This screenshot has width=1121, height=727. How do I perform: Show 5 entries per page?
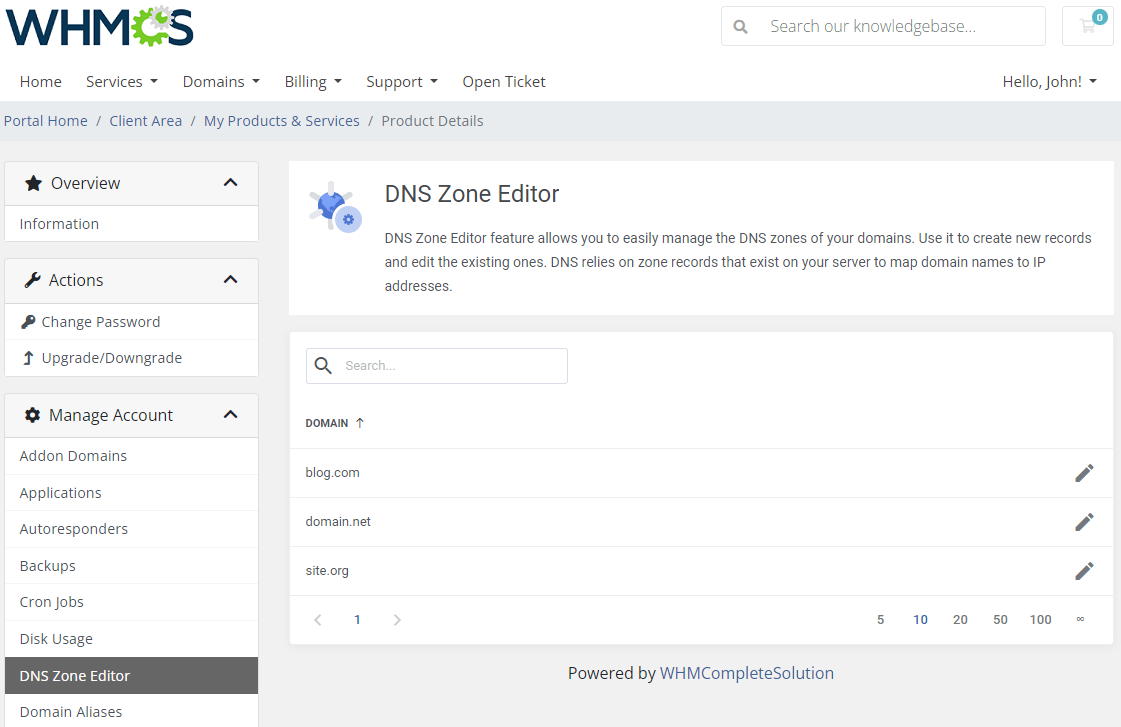pyautogui.click(x=881, y=620)
